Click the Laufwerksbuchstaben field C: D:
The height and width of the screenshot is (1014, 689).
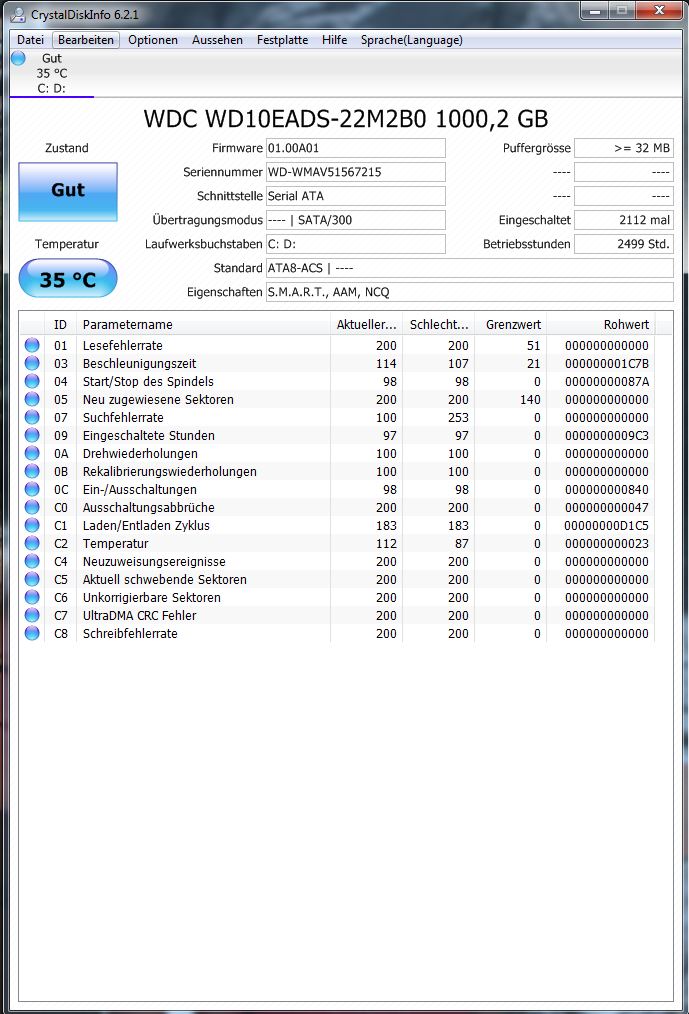click(356, 244)
